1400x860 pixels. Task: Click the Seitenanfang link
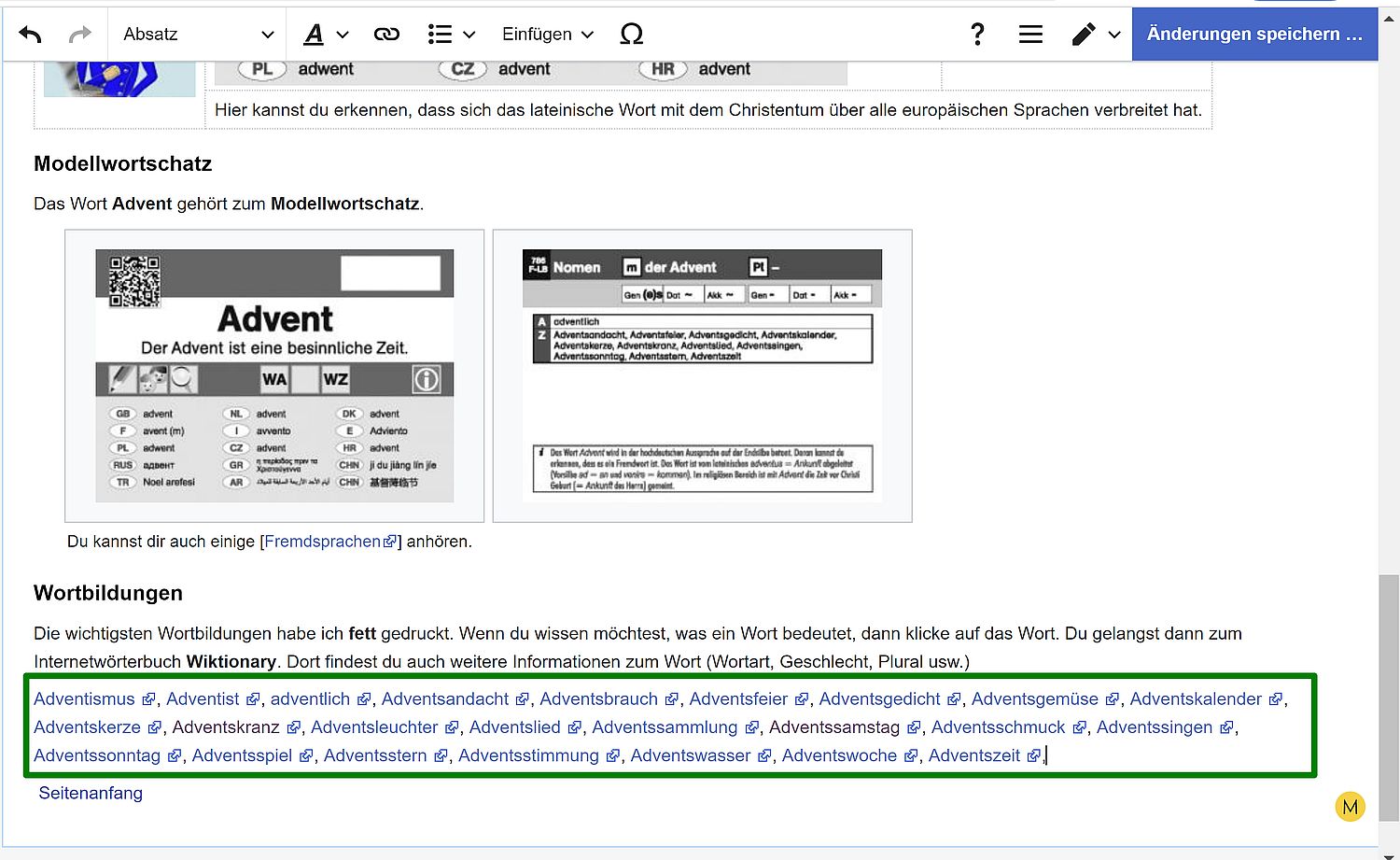coord(91,794)
